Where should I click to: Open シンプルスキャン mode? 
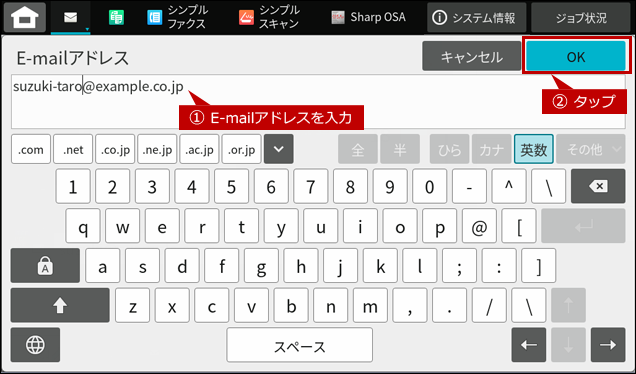tap(269, 17)
